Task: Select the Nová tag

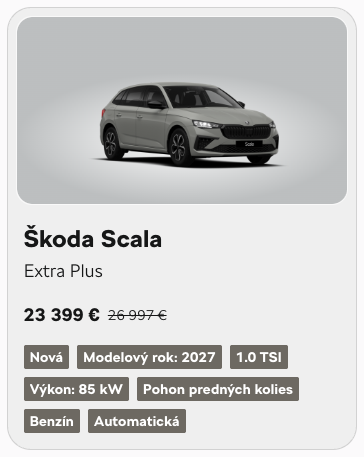Action: [x=46, y=357]
